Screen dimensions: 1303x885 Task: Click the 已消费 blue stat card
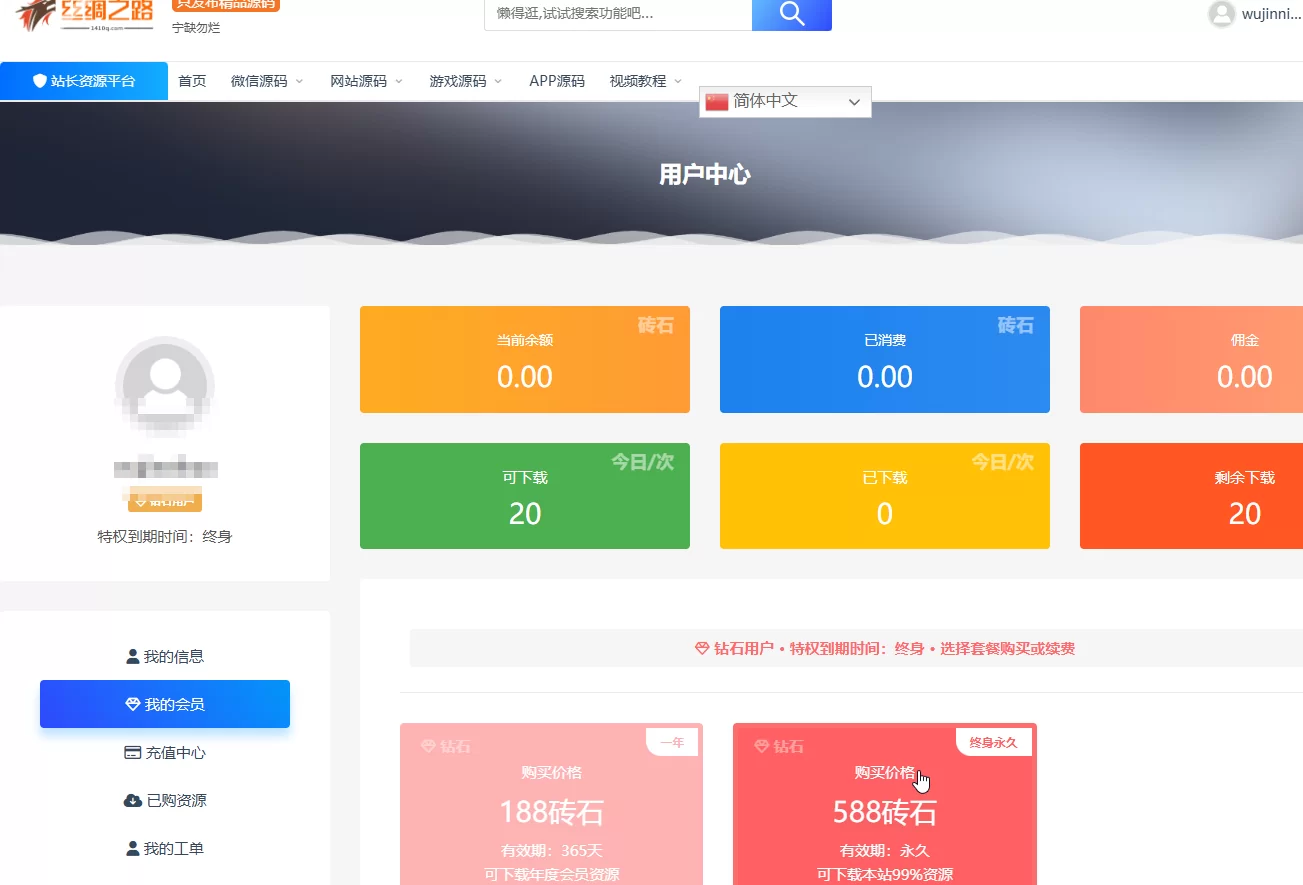(x=885, y=360)
